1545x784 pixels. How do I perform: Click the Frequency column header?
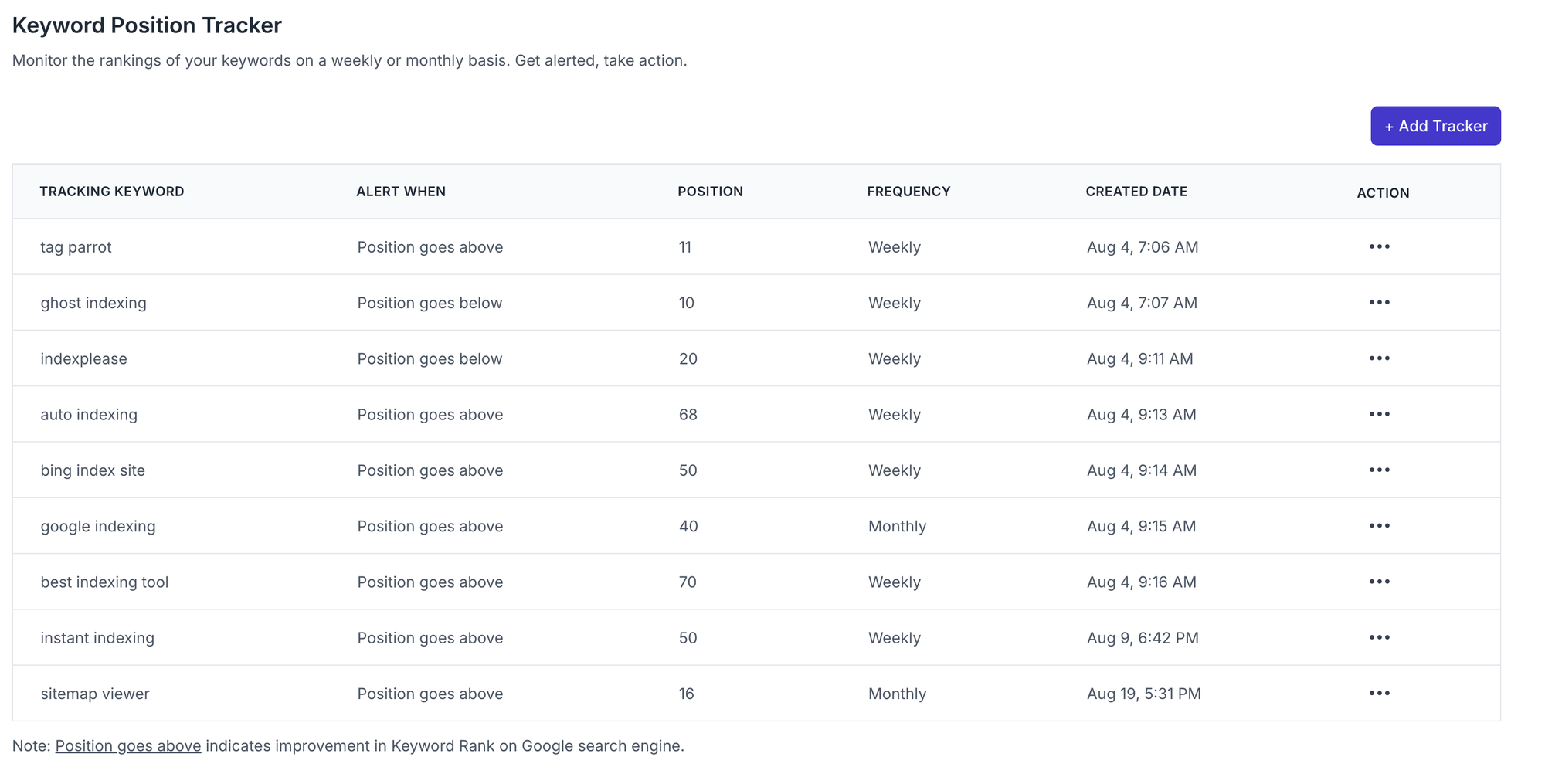click(x=908, y=192)
